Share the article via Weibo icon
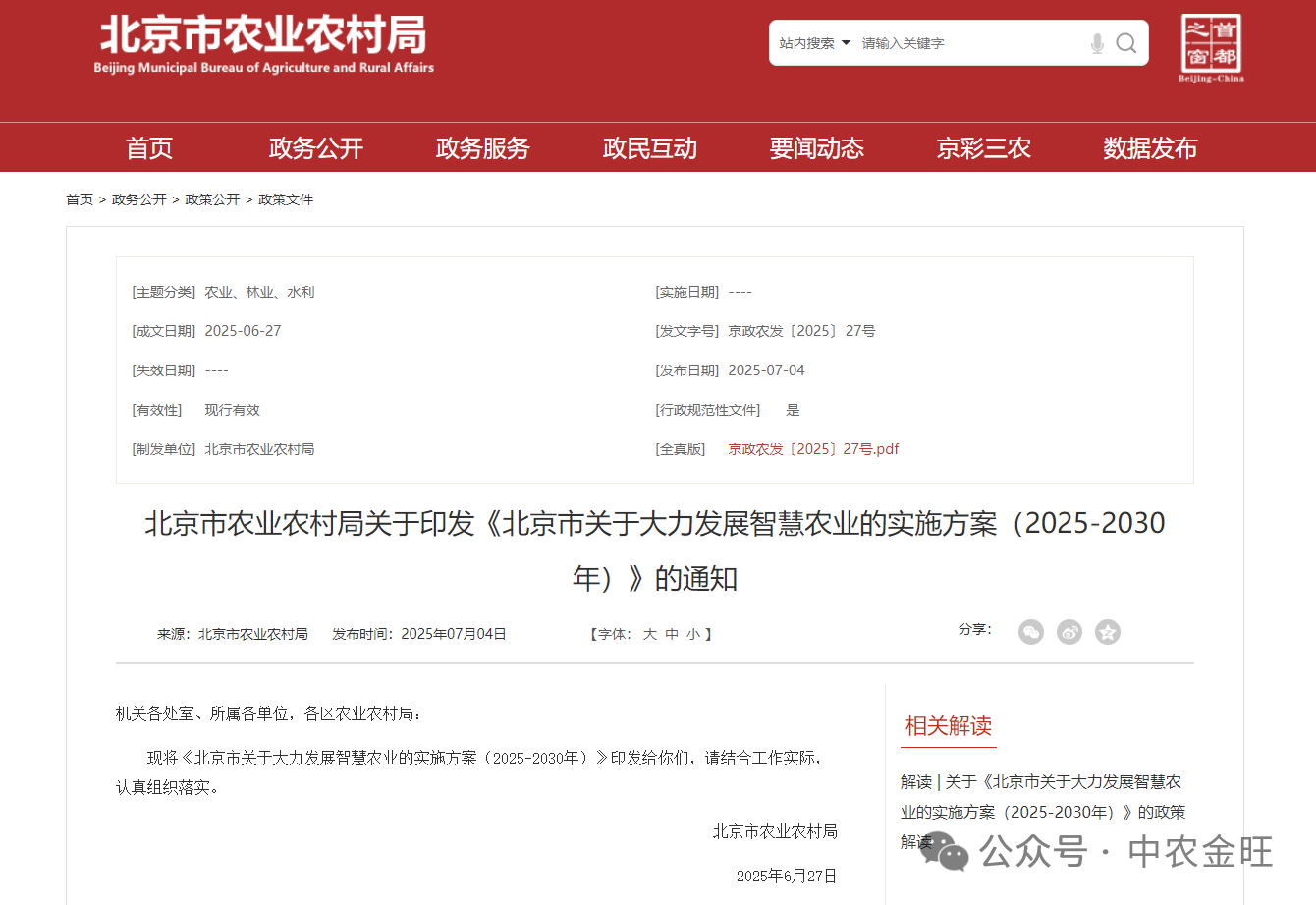Image resolution: width=1316 pixels, height=905 pixels. 1069,632
